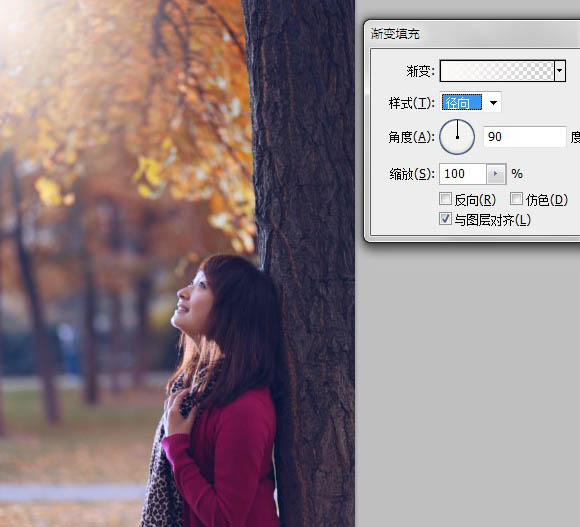The height and width of the screenshot is (527, 580).
Task: Open the scale pop-up slider arrow
Action: coord(496,174)
